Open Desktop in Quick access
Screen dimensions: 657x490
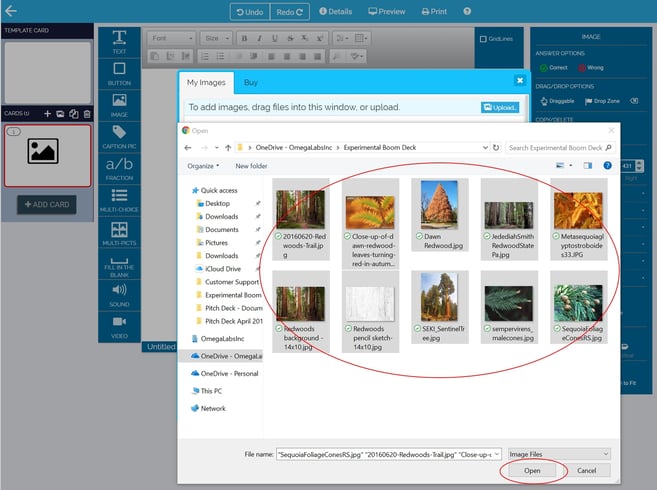[217, 203]
